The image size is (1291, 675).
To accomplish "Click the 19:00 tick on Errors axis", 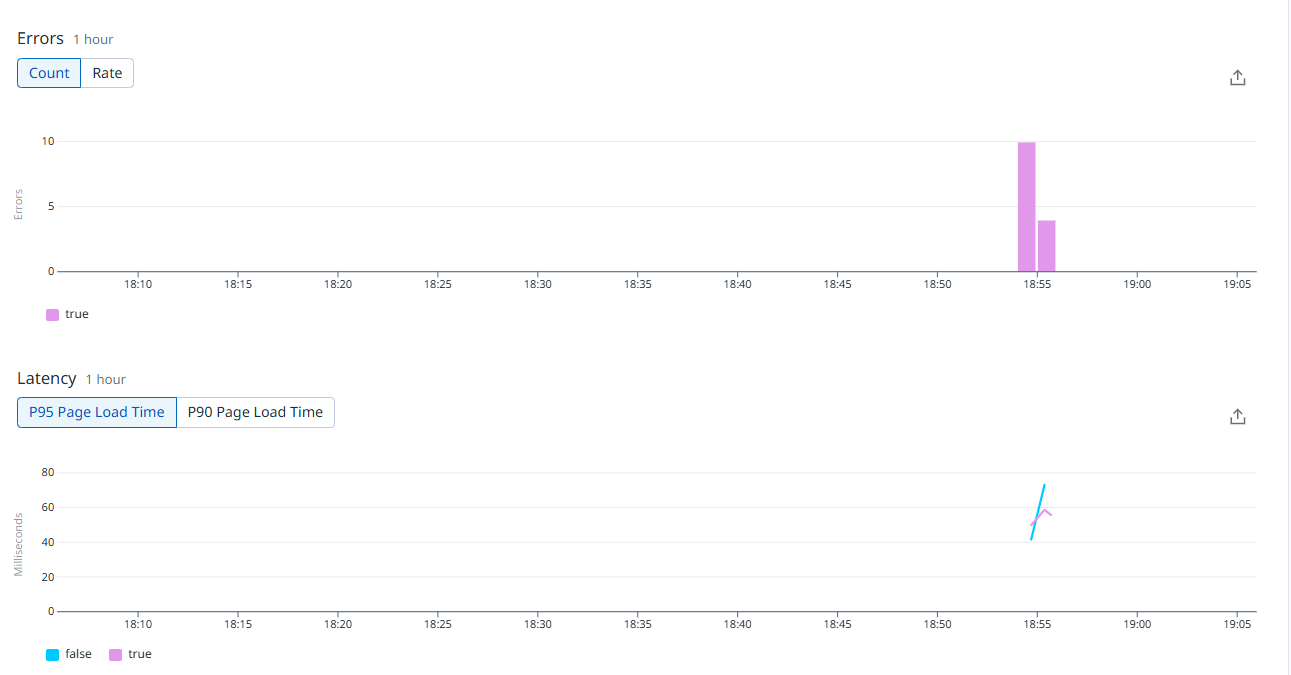I will coord(1137,284).
